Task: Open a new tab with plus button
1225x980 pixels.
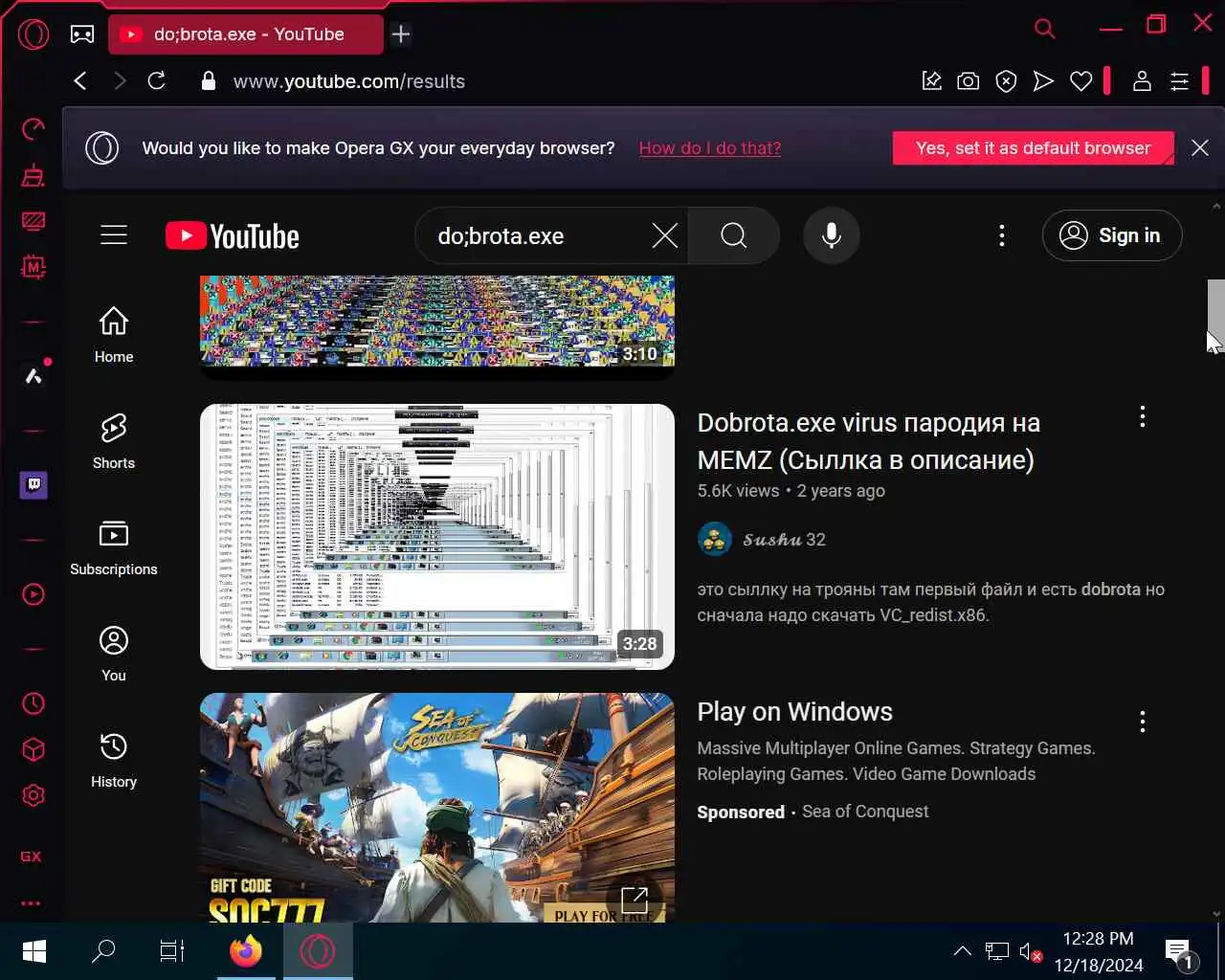Action: [401, 34]
